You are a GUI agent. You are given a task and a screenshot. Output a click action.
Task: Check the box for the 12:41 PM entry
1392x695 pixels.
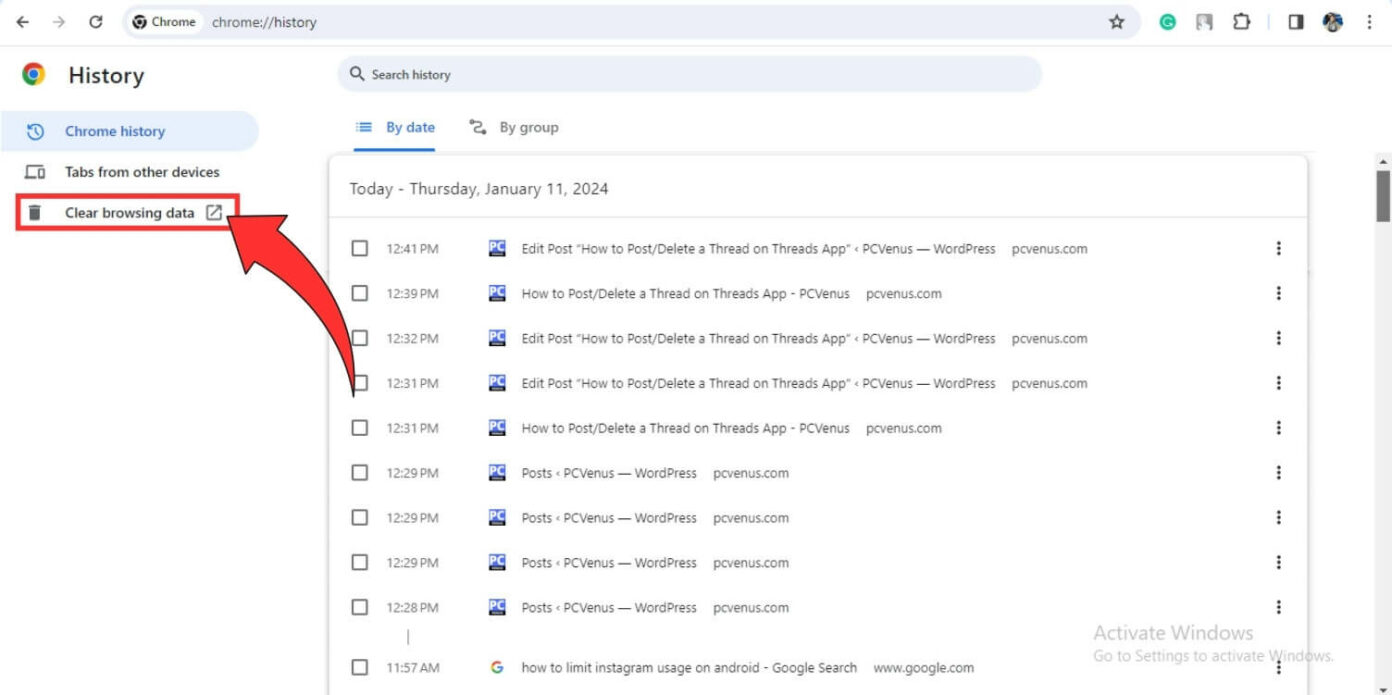click(360, 249)
